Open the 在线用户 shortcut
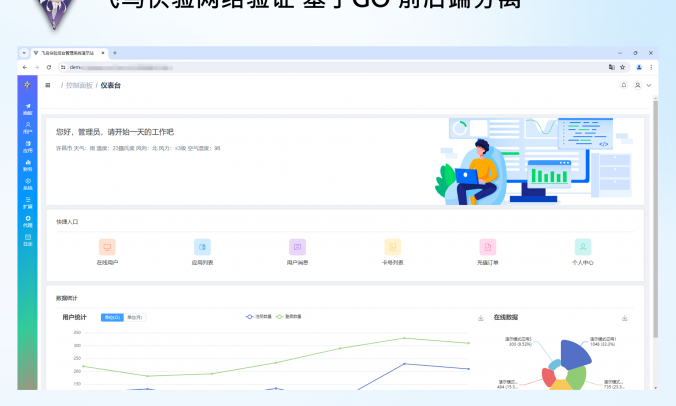The height and width of the screenshot is (406, 676). 107,252
